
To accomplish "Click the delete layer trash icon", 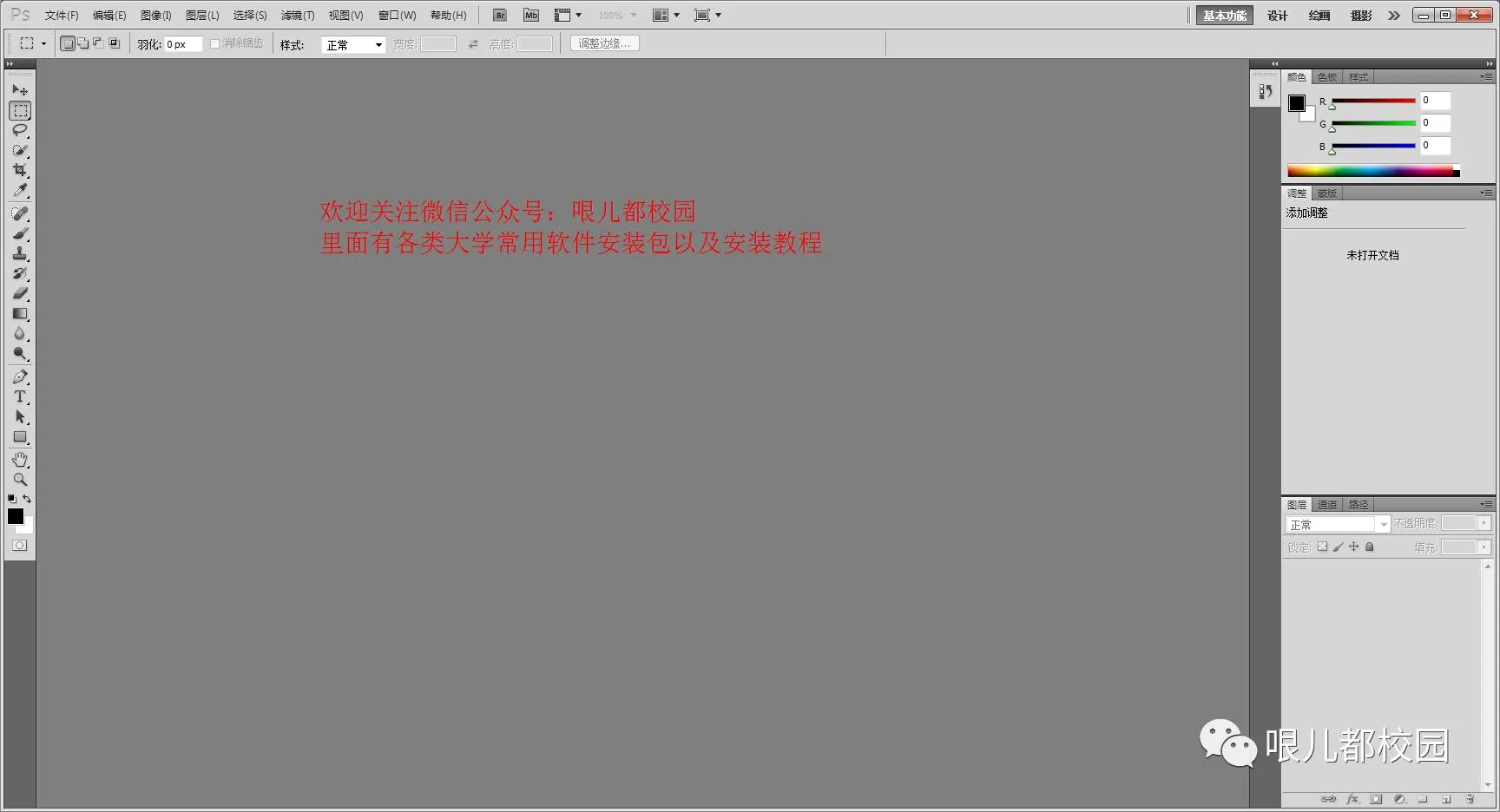I will pyautogui.click(x=1470, y=799).
